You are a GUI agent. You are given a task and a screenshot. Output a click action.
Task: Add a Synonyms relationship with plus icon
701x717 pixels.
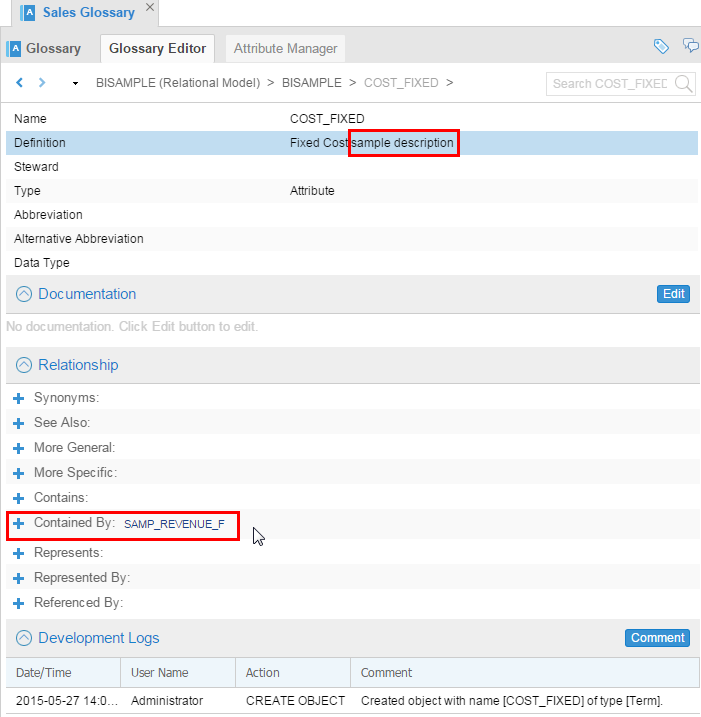tap(19, 398)
